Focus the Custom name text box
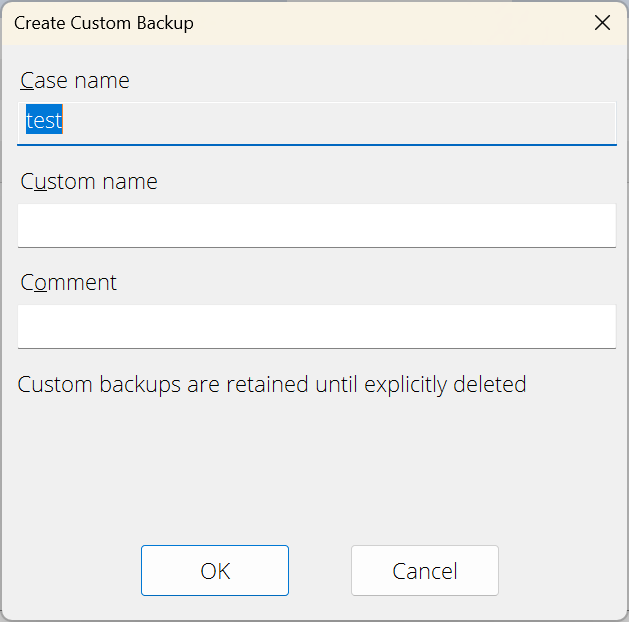This screenshot has width=629, height=622. tap(317, 225)
